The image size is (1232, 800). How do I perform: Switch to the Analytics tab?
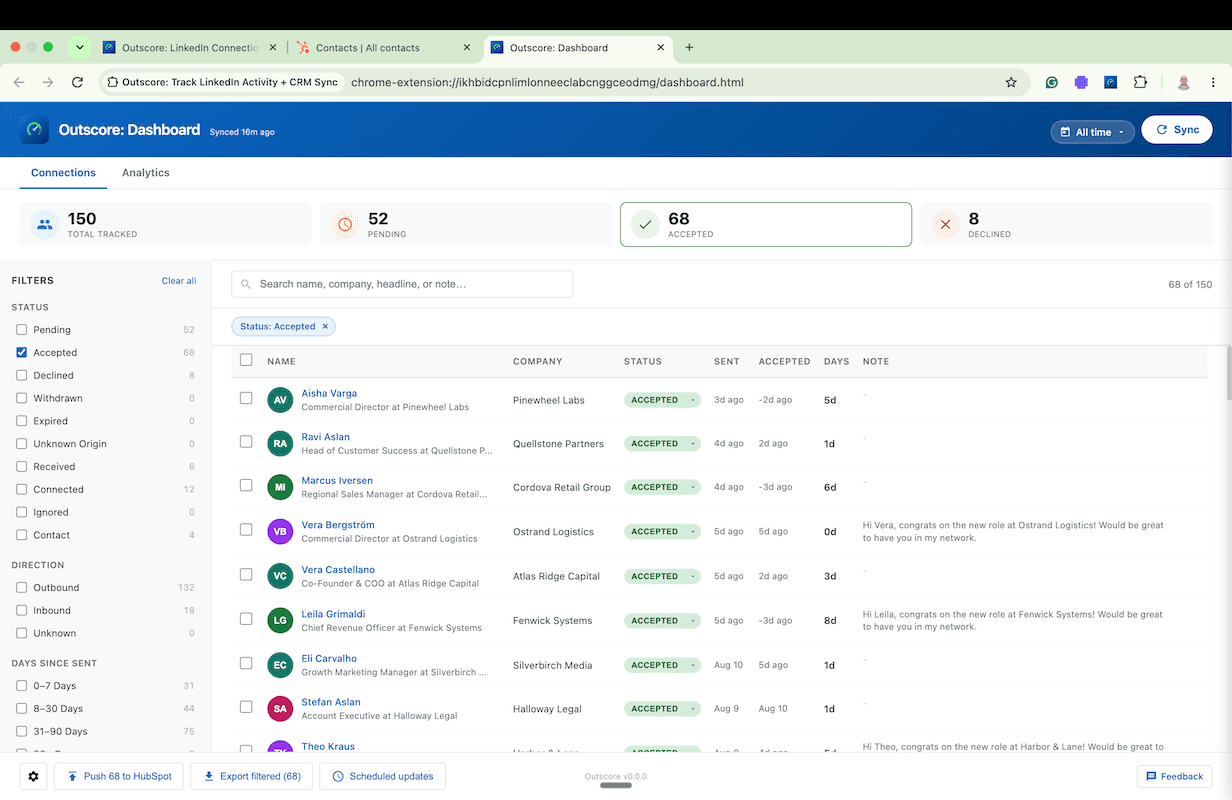(146, 173)
